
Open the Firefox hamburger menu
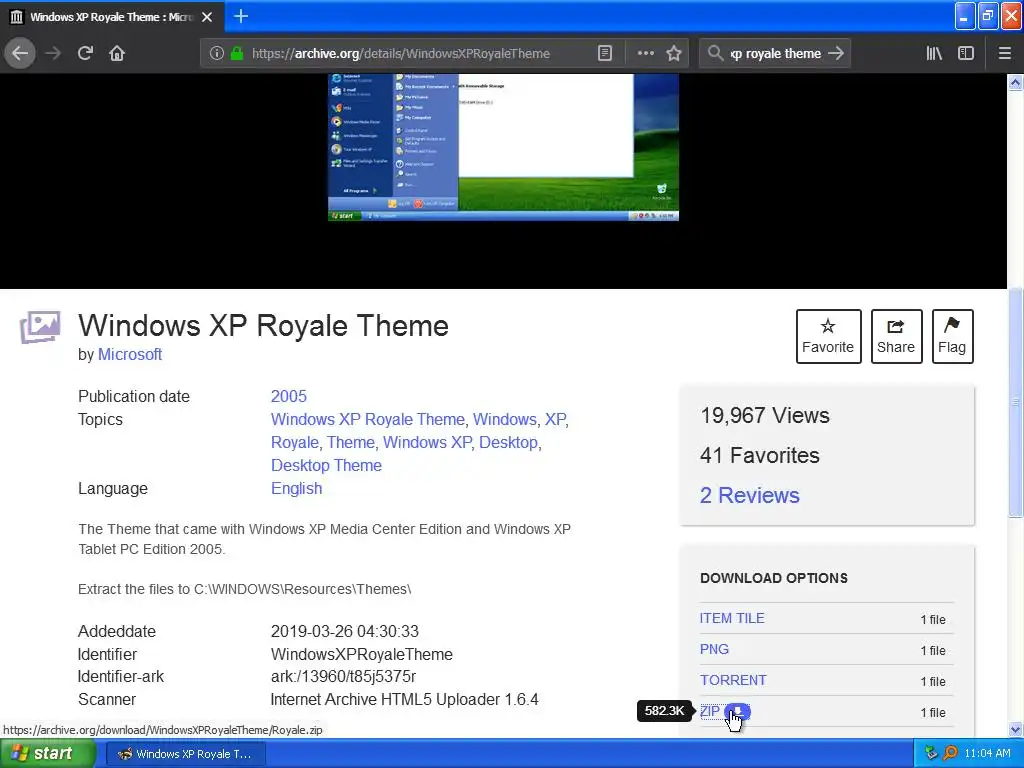1004,54
